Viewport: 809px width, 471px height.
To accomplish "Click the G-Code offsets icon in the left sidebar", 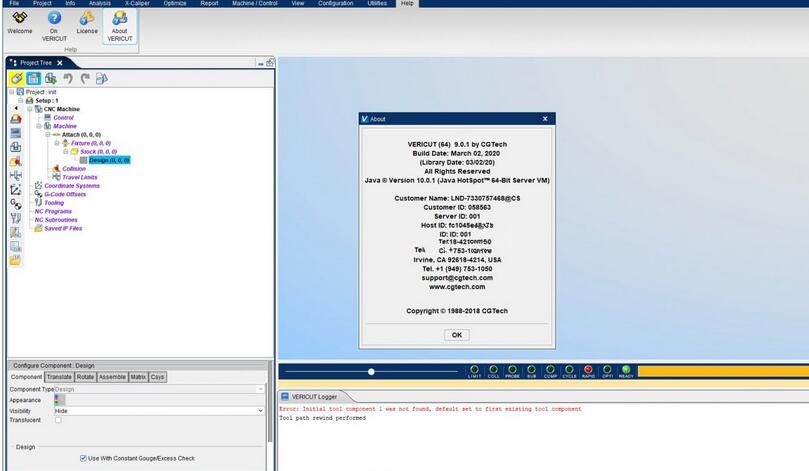I will coord(15,204).
